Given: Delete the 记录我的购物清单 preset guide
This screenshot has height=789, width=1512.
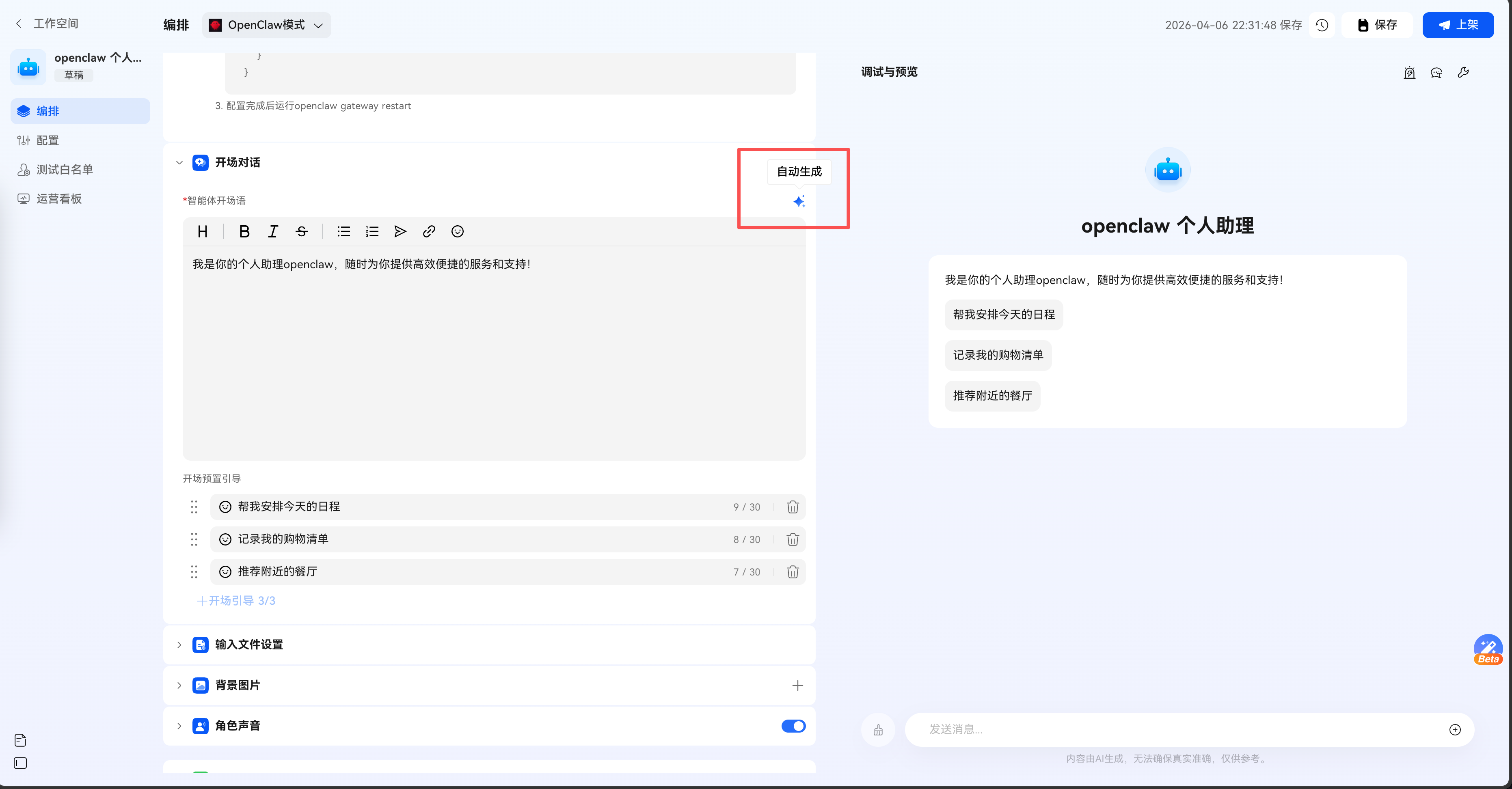Looking at the screenshot, I should tap(793, 539).
